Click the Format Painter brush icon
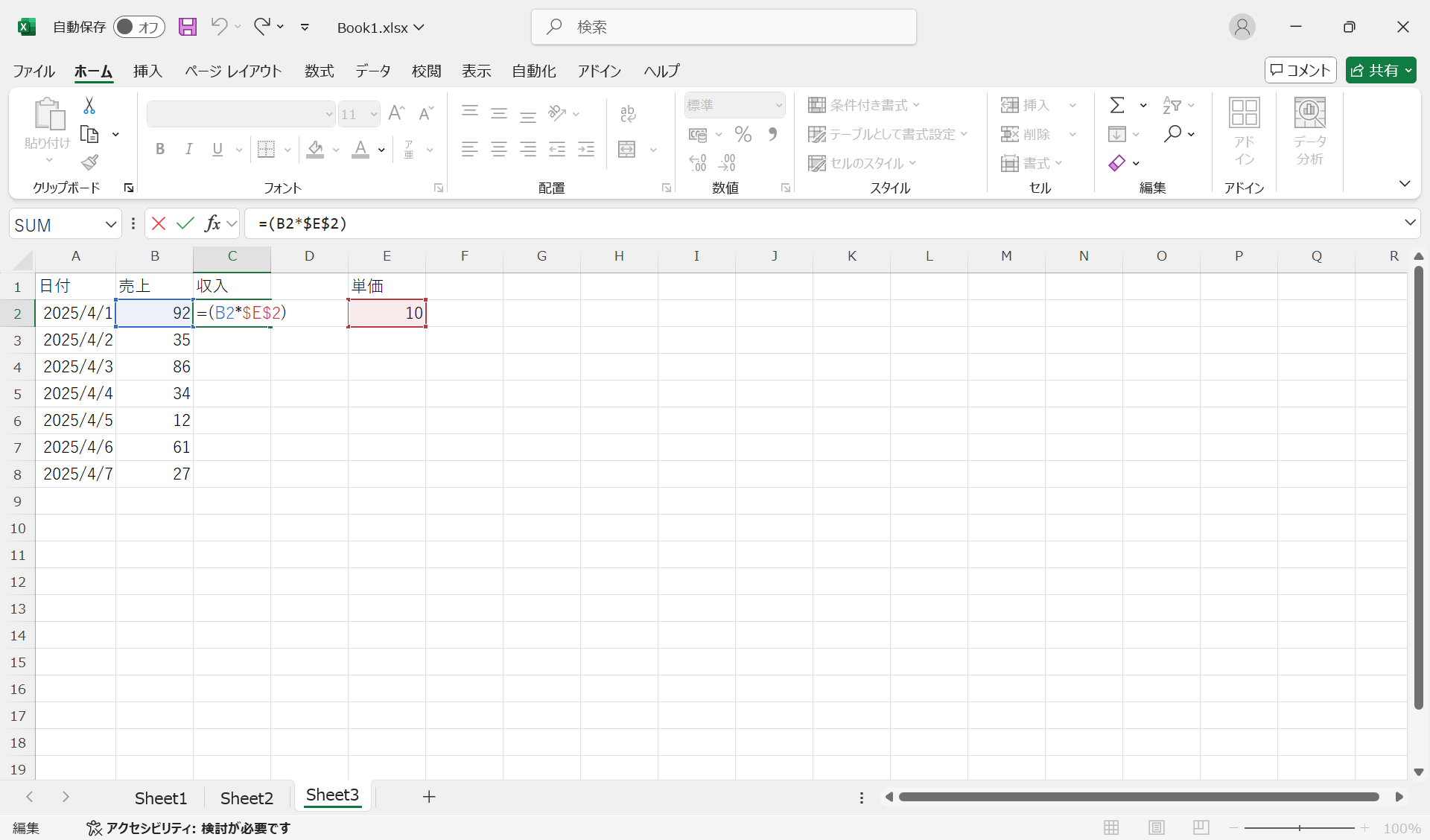The height and width of the screenshot is (840, 1430). coord(89,162)
